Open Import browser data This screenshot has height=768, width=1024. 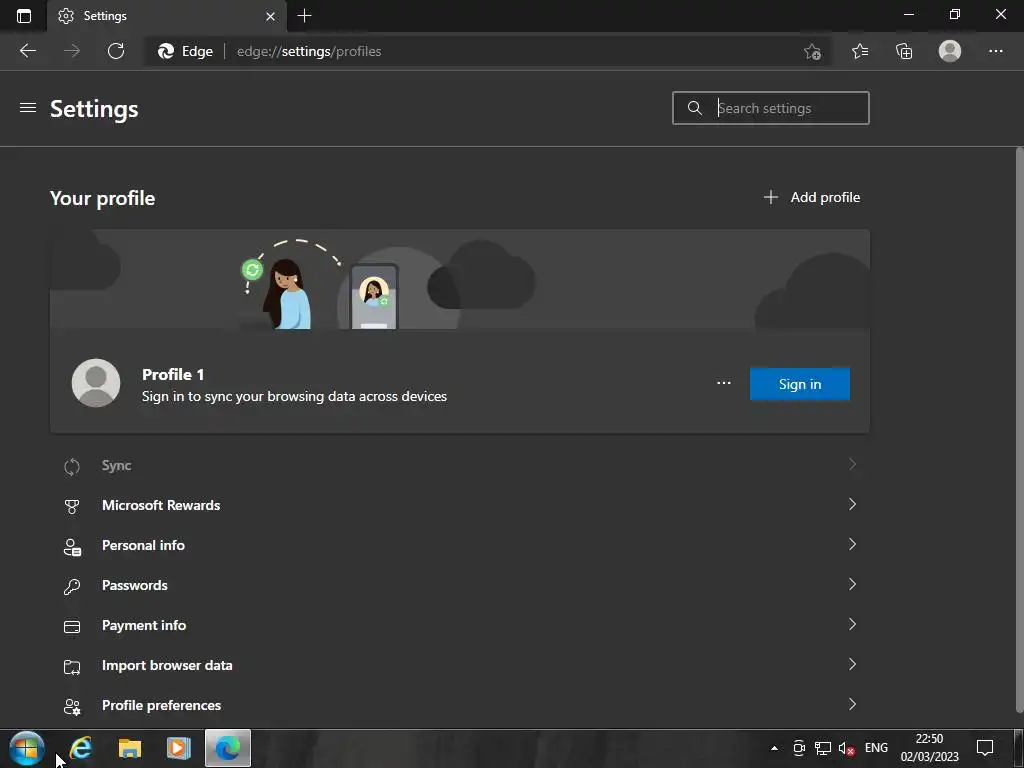(460, 665)
